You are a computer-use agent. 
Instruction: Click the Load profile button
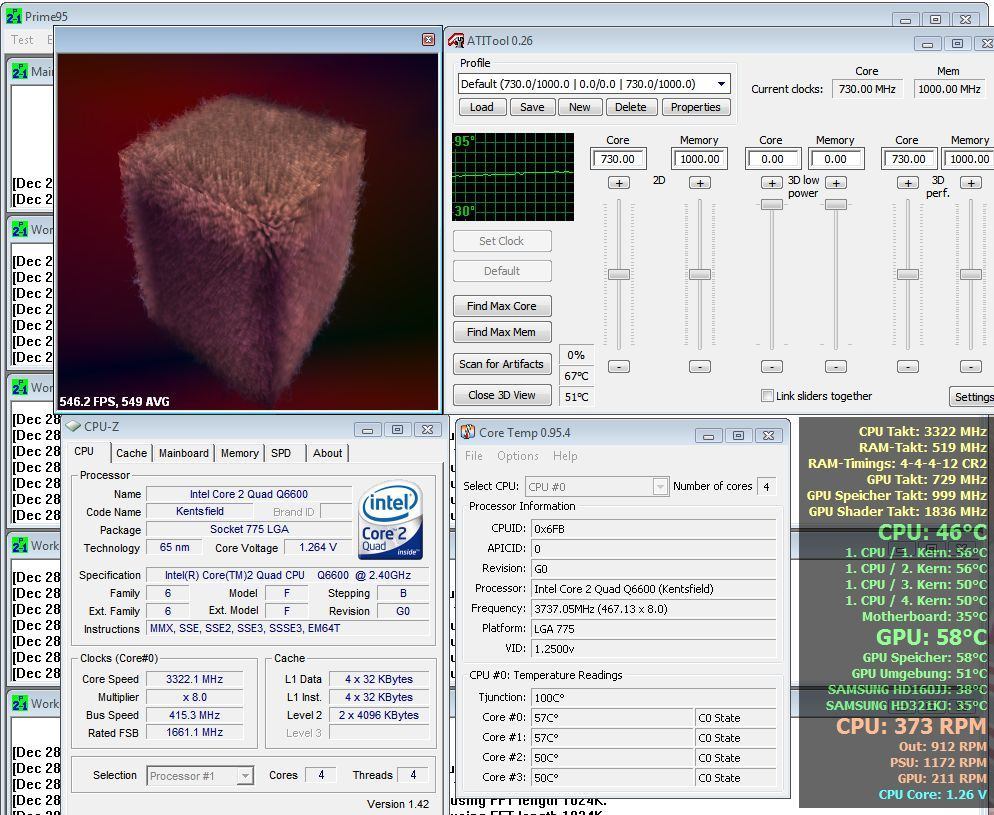(x=482, y=107)
